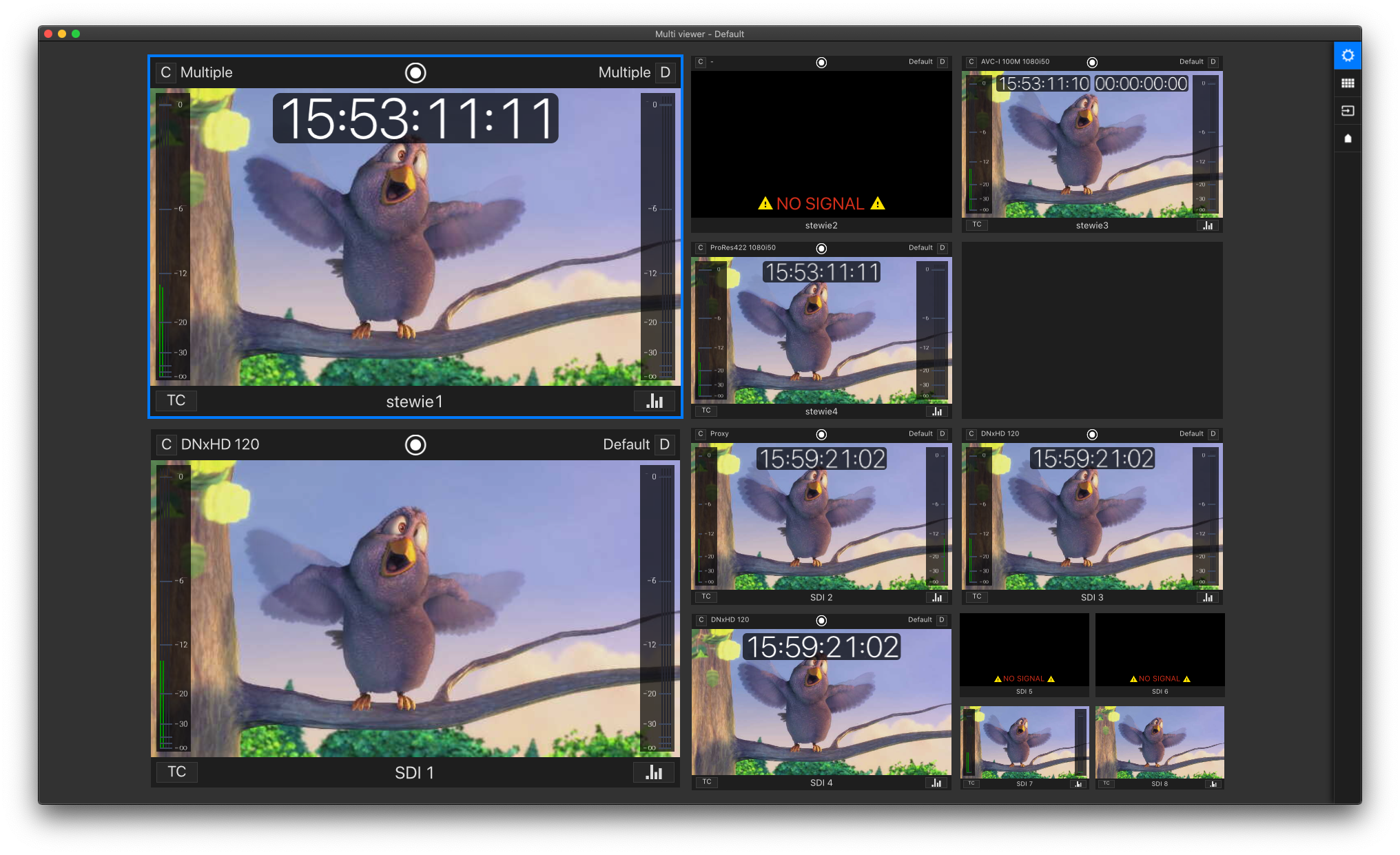Open the grid layout panel in sidebar

click(1348, 83)
